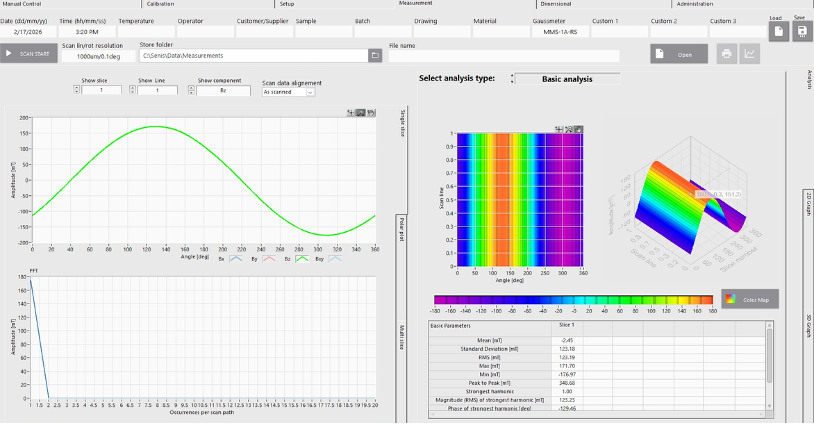
Task: Switch to the Administration tab
Action: (695, 4)
